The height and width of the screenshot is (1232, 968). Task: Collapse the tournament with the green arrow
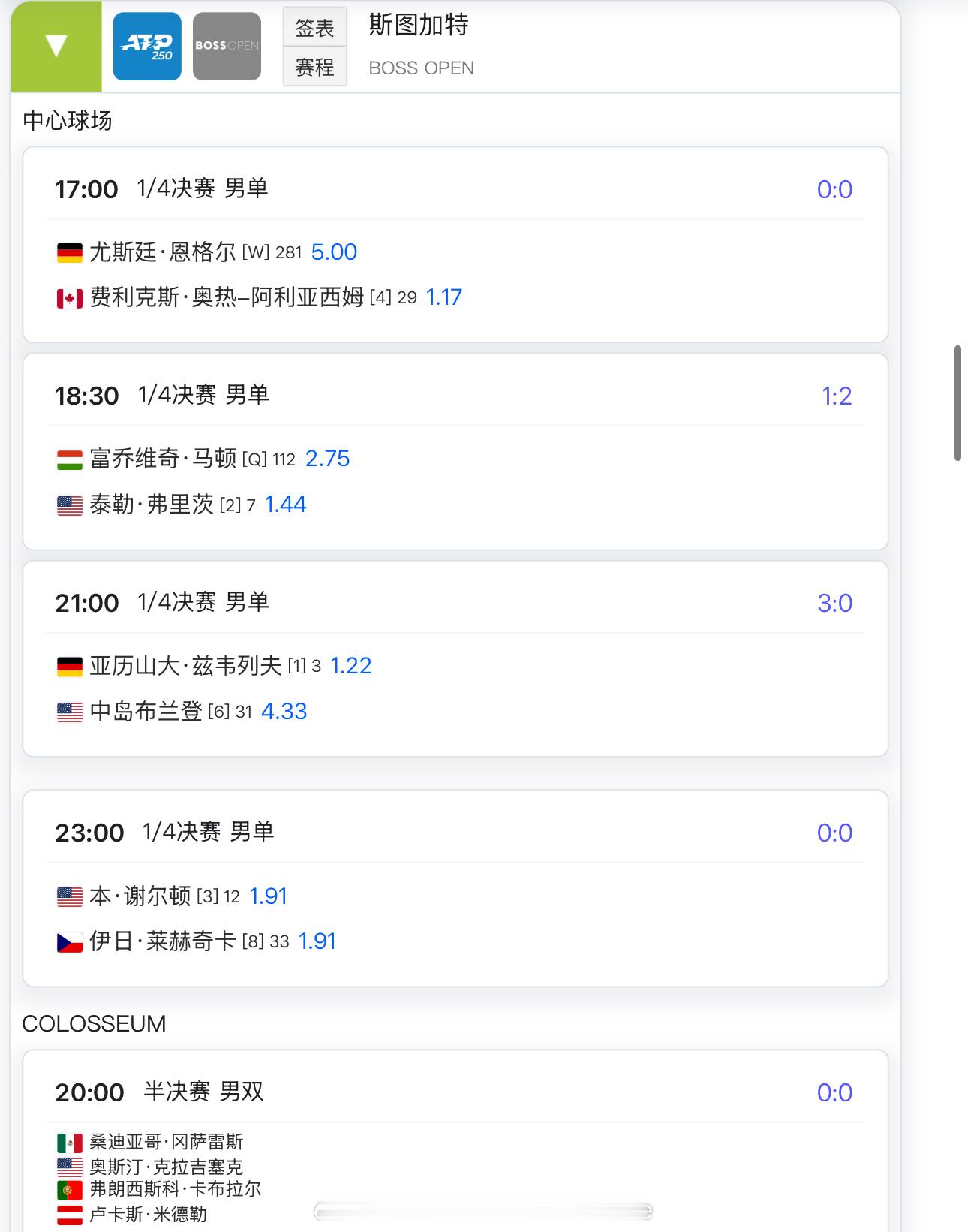56,47
